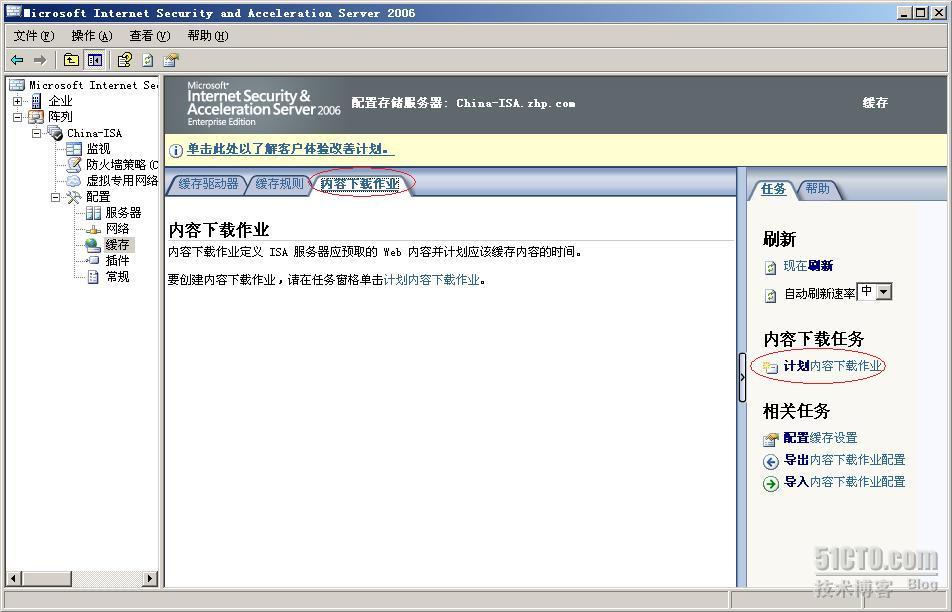Screen dimensions: 952x612
Task: Select the 虚拟专用网络 tree item label
Action: [x=121, y=180]
